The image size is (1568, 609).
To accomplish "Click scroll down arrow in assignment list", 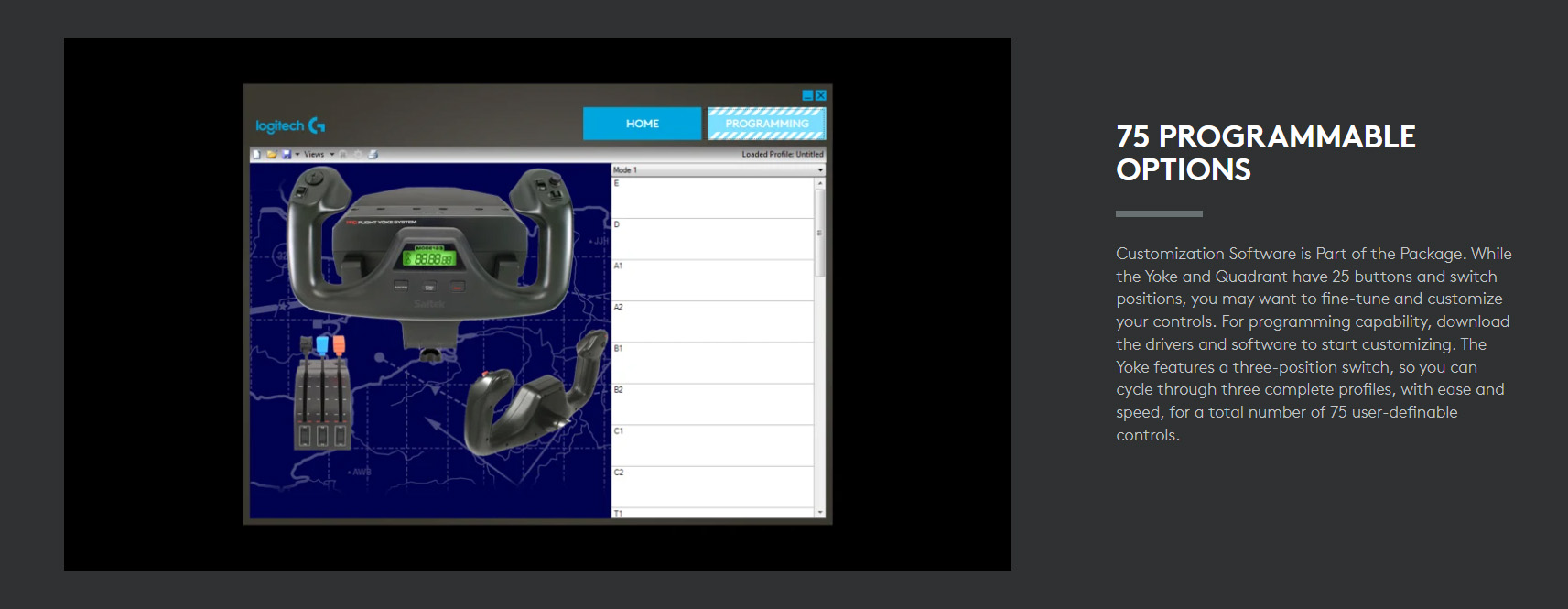I will coord(819,512).
